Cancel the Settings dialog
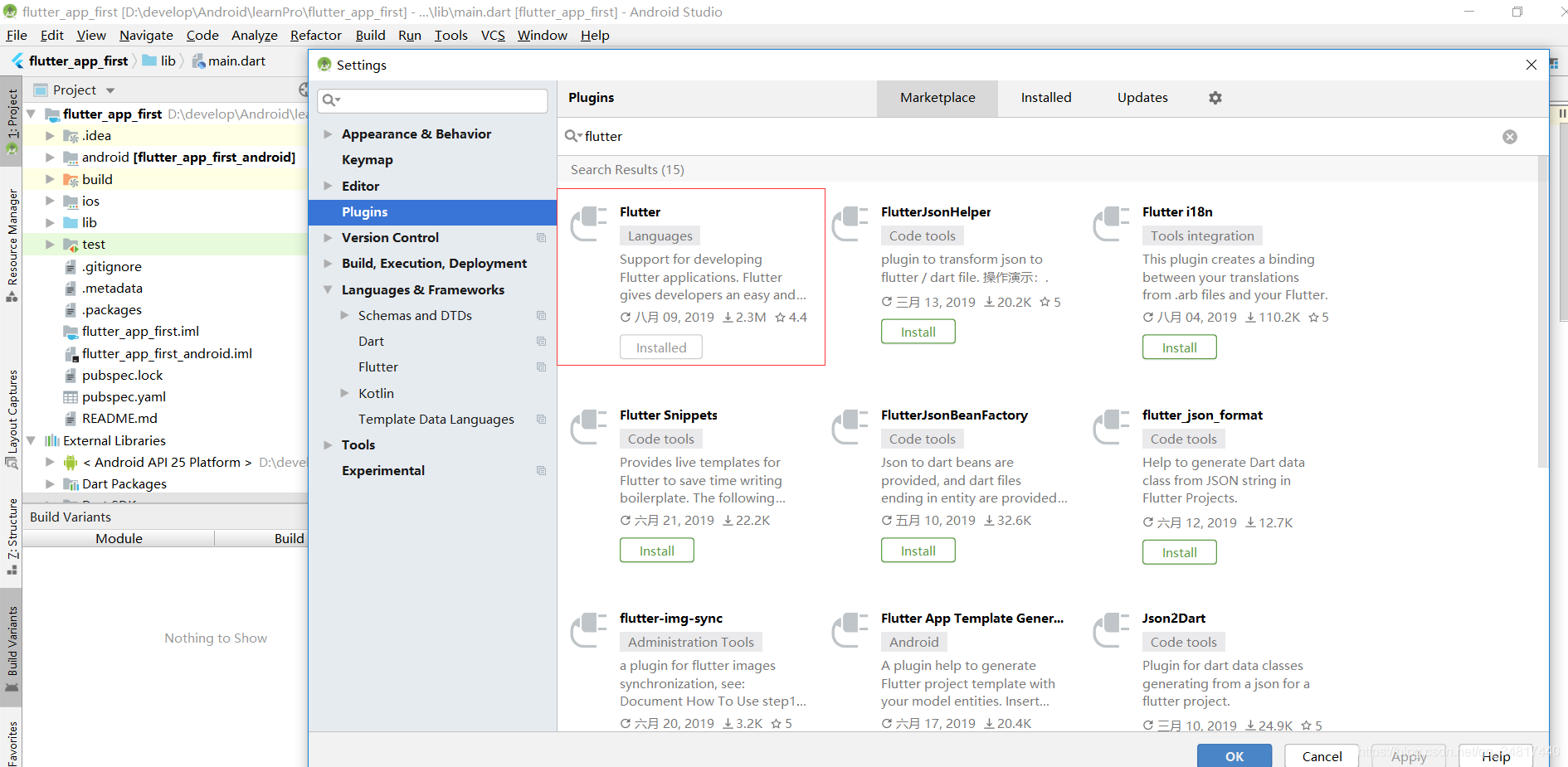The image size is (1568, 767). point(1322,755)
